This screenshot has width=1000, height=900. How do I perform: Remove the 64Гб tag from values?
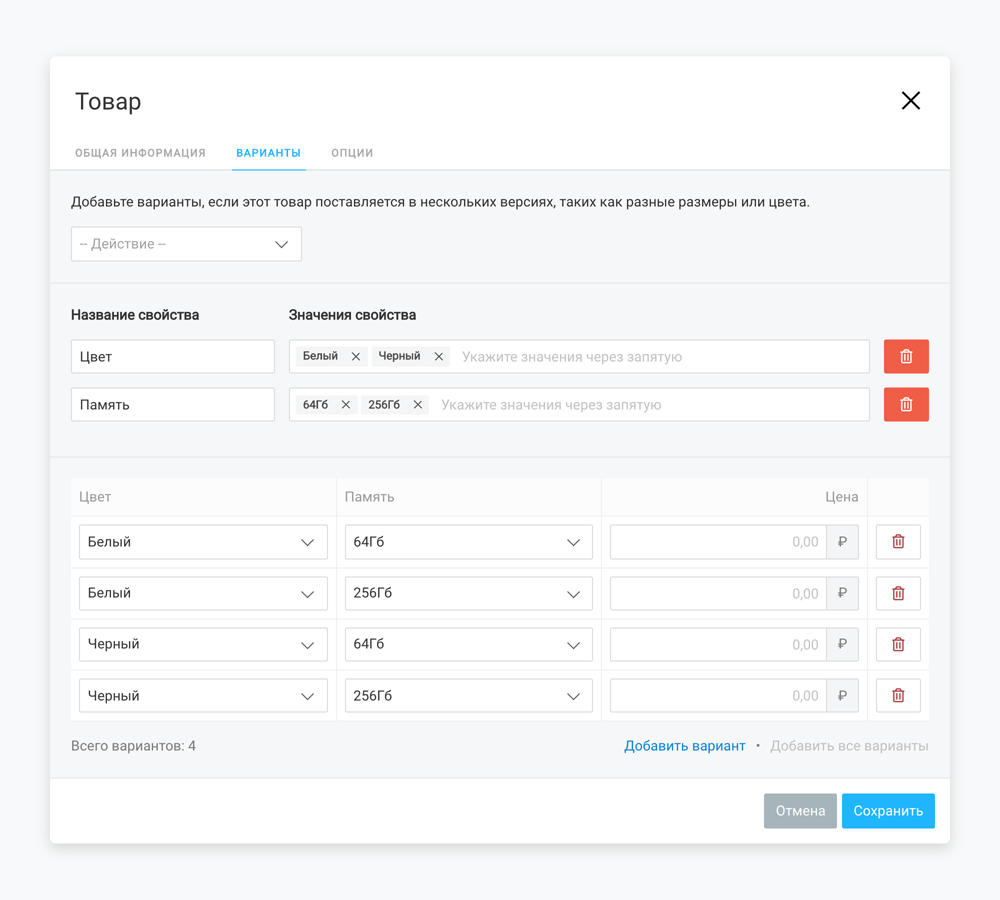[x=346, y=405]
